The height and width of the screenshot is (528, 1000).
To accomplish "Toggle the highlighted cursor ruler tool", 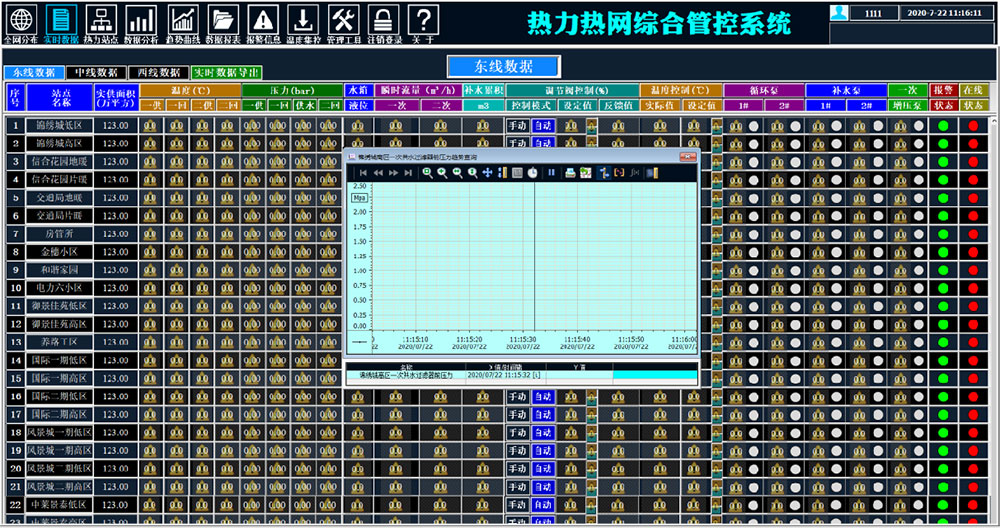I will 604,173.
